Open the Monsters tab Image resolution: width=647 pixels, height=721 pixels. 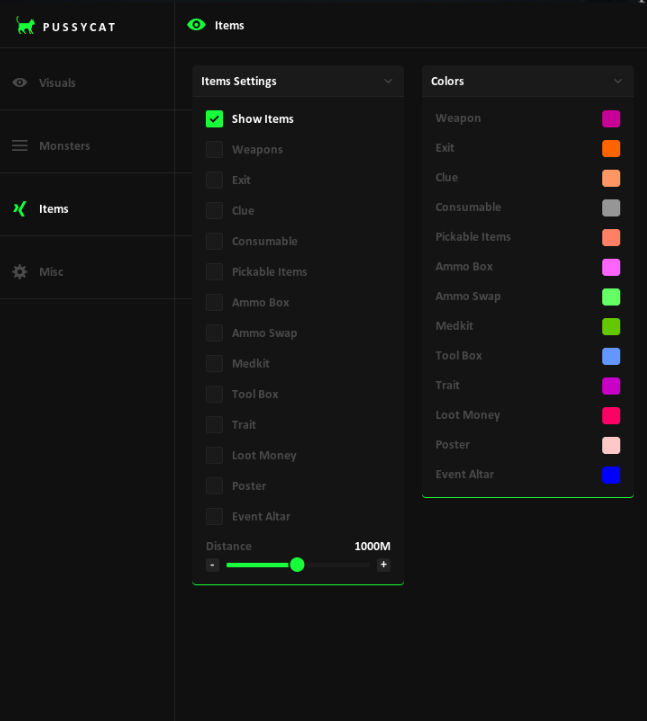[x=64, y=146]
